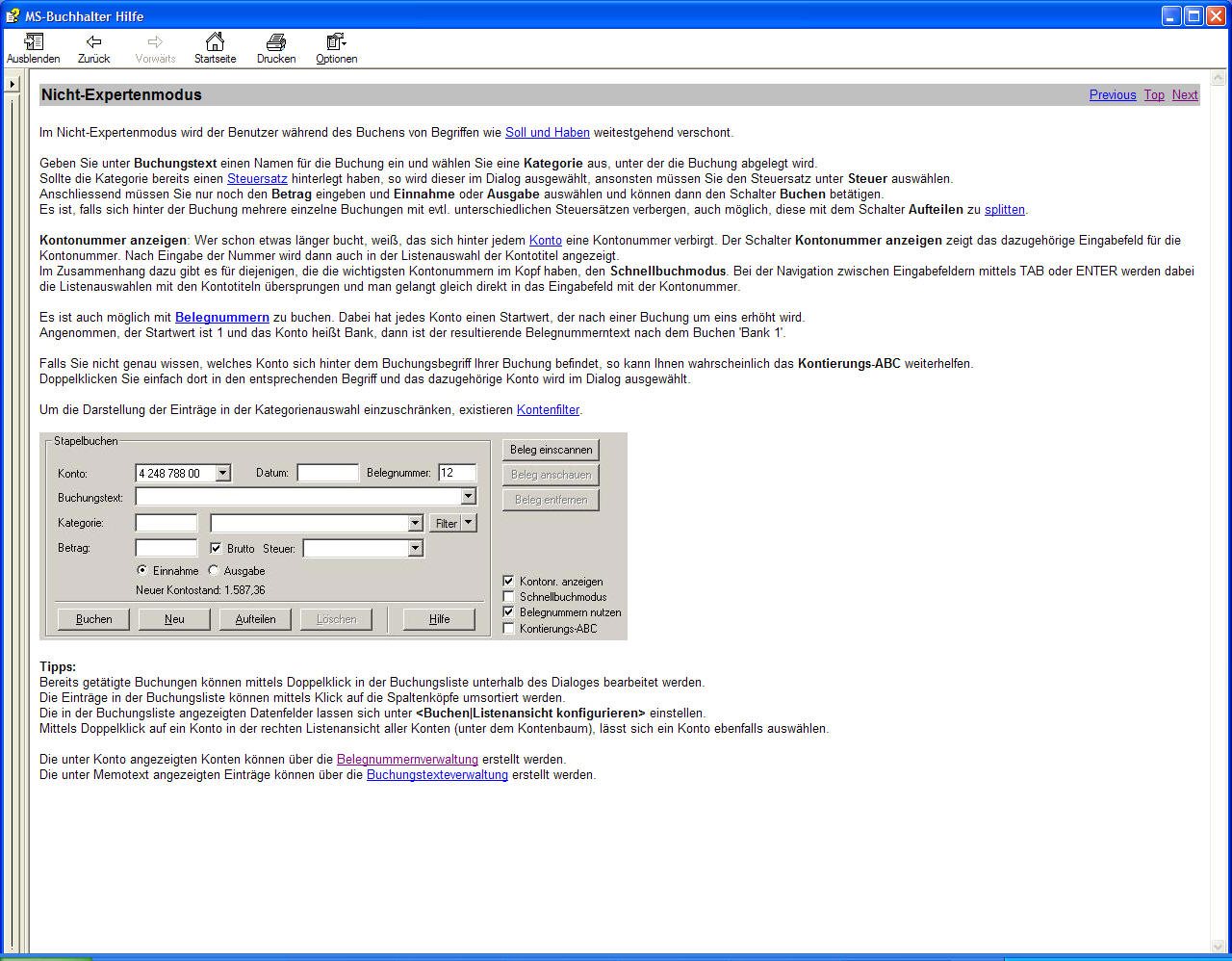The image size is (1232, 961).
Task: Click the Vorwärts arrow icon
Action: [x=155, y=48]
